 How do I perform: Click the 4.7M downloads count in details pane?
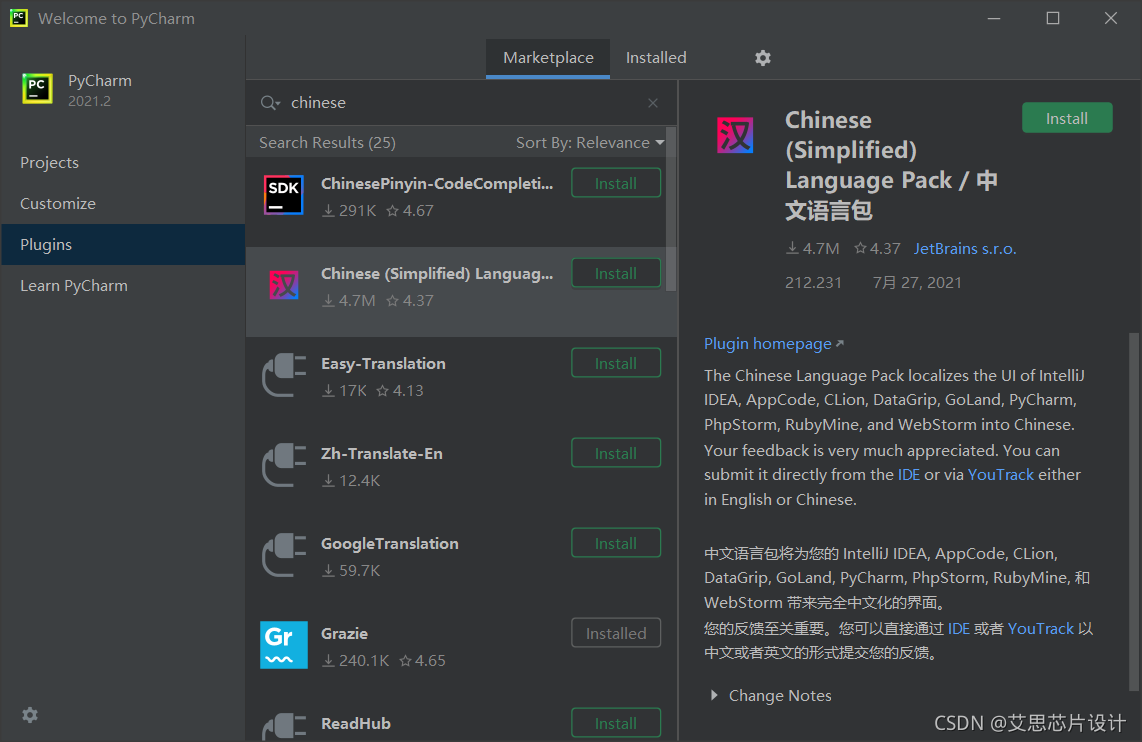[813, 248]
